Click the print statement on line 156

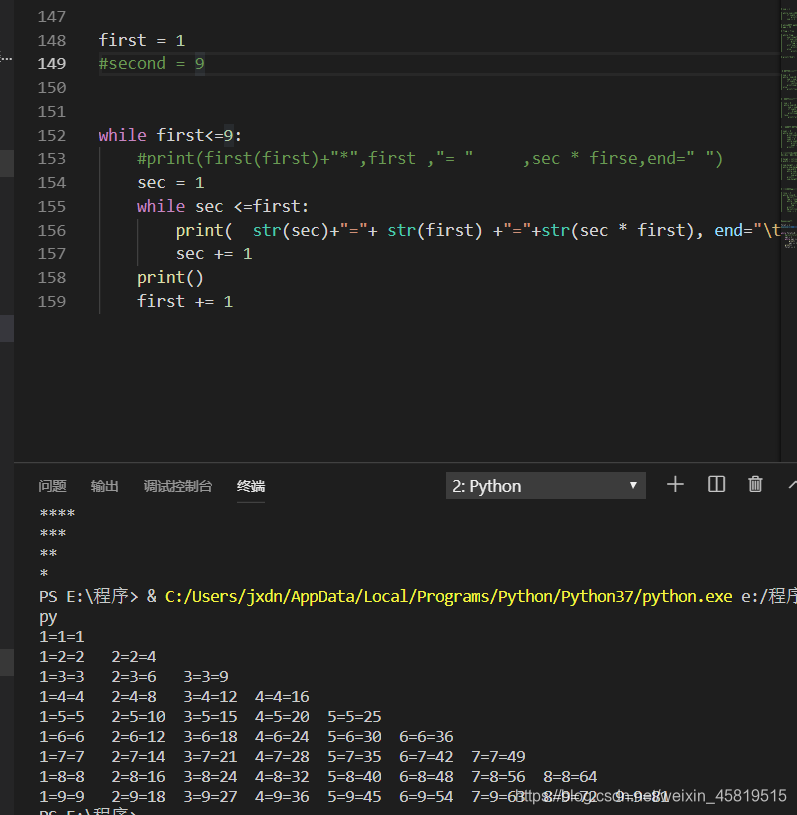pyautogui.click(x=478, y=231)
